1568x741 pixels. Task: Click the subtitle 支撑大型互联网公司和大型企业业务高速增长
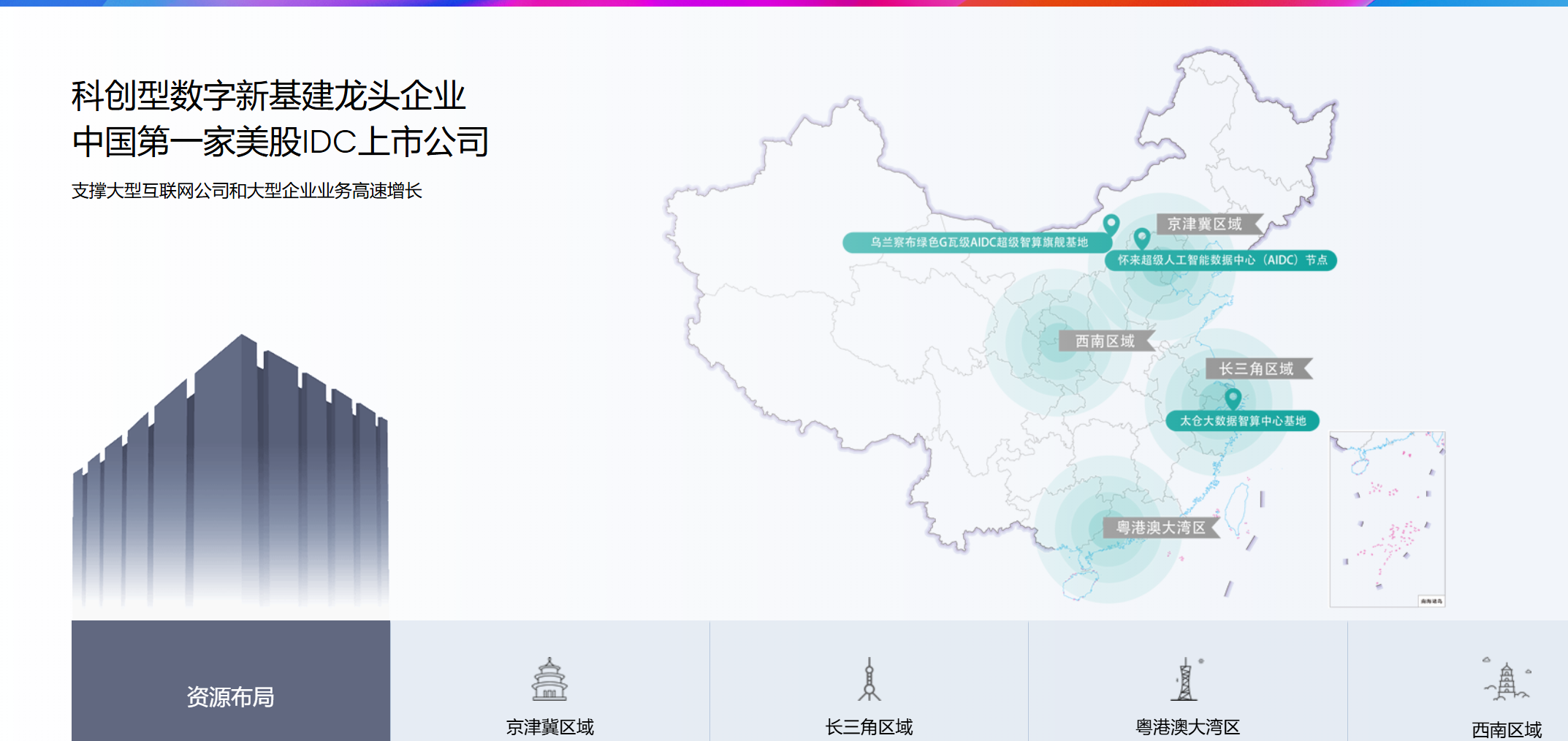[x=247, y=191]
